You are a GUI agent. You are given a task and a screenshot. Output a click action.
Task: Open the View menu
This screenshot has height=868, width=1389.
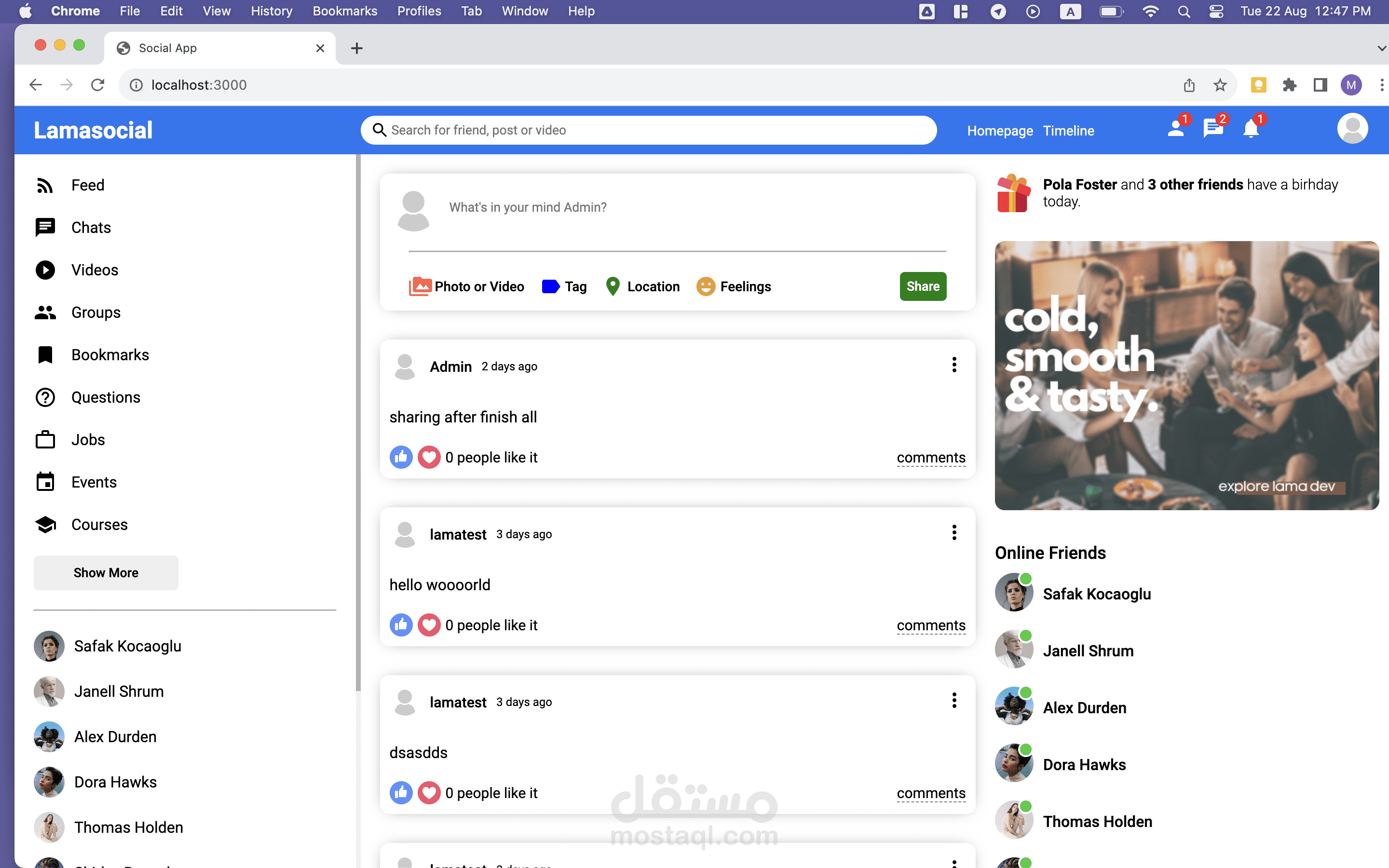[217, 11]
